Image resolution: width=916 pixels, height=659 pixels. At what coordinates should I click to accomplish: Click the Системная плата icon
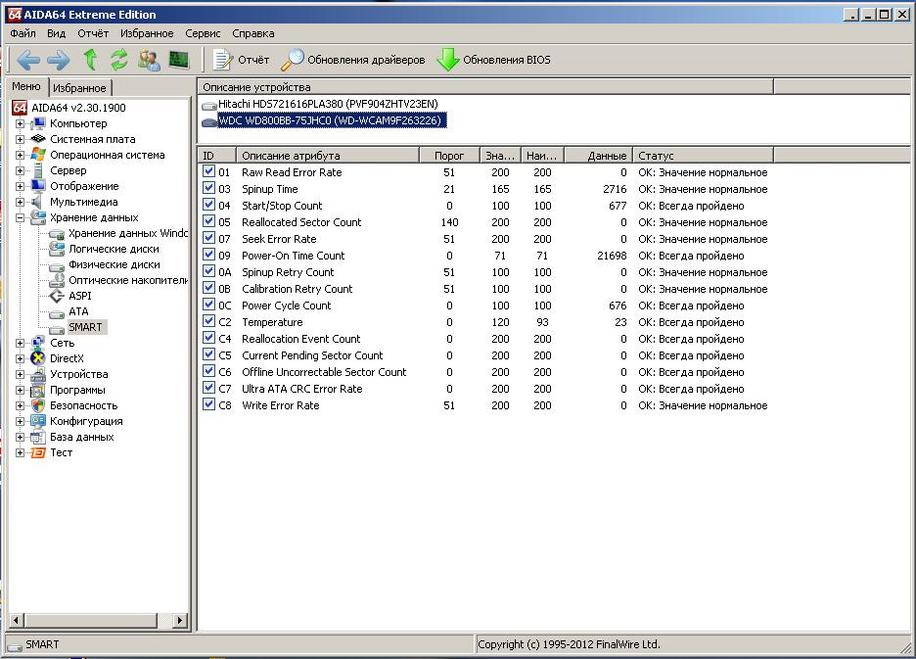[x=38, y=139]
